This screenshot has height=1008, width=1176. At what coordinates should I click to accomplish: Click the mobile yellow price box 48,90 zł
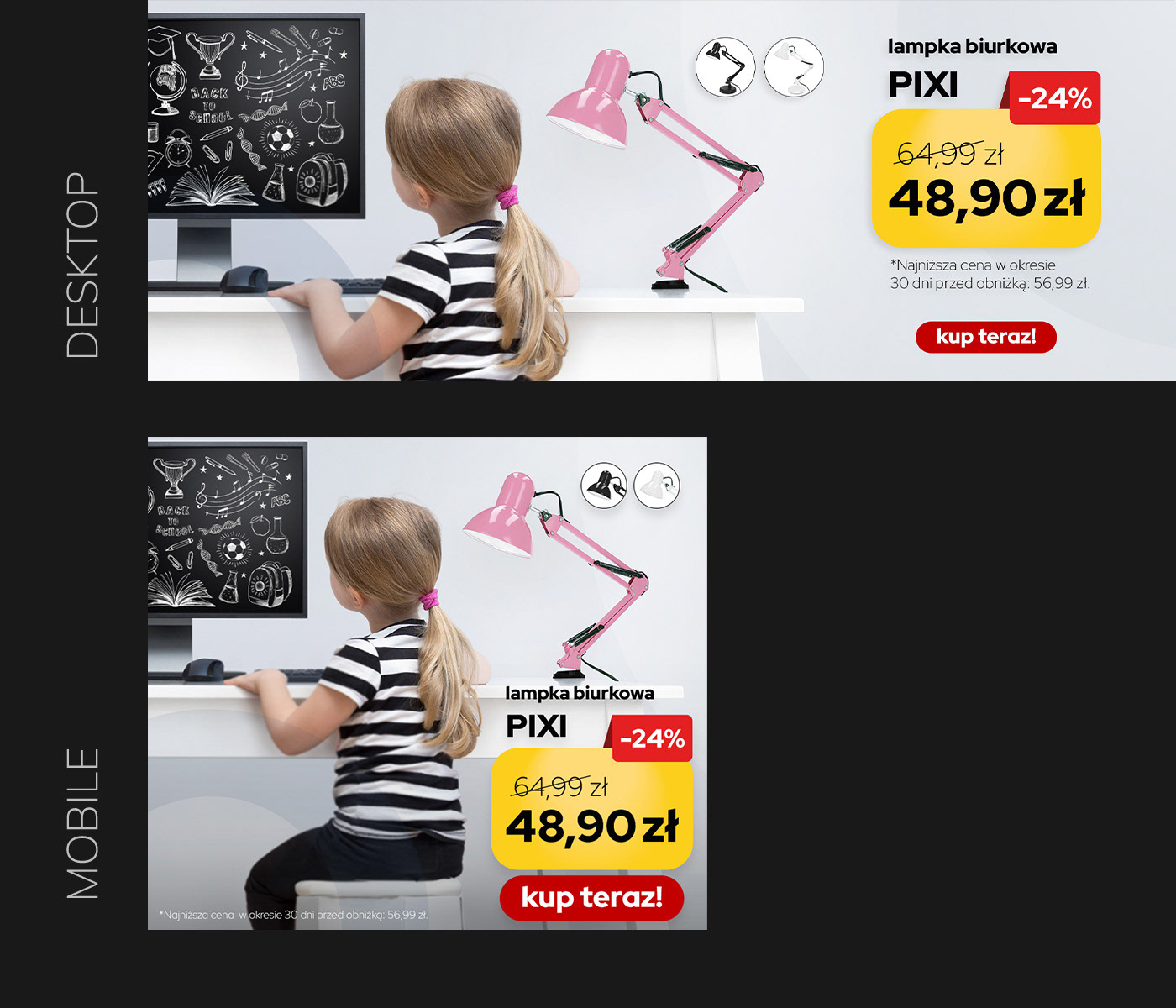coord(592,809)
